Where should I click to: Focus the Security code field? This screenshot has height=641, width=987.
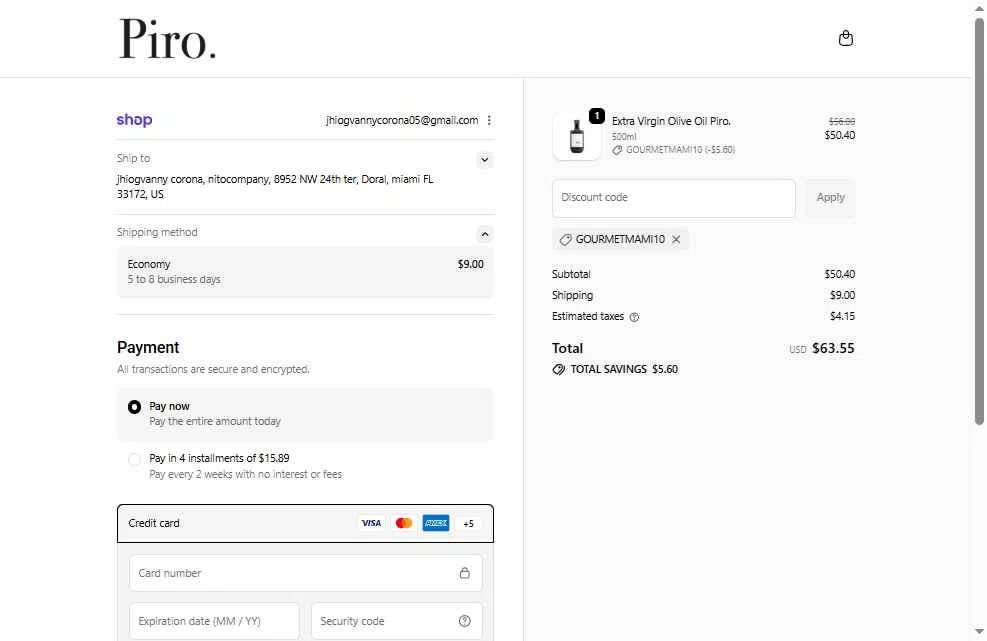(397, 621)
